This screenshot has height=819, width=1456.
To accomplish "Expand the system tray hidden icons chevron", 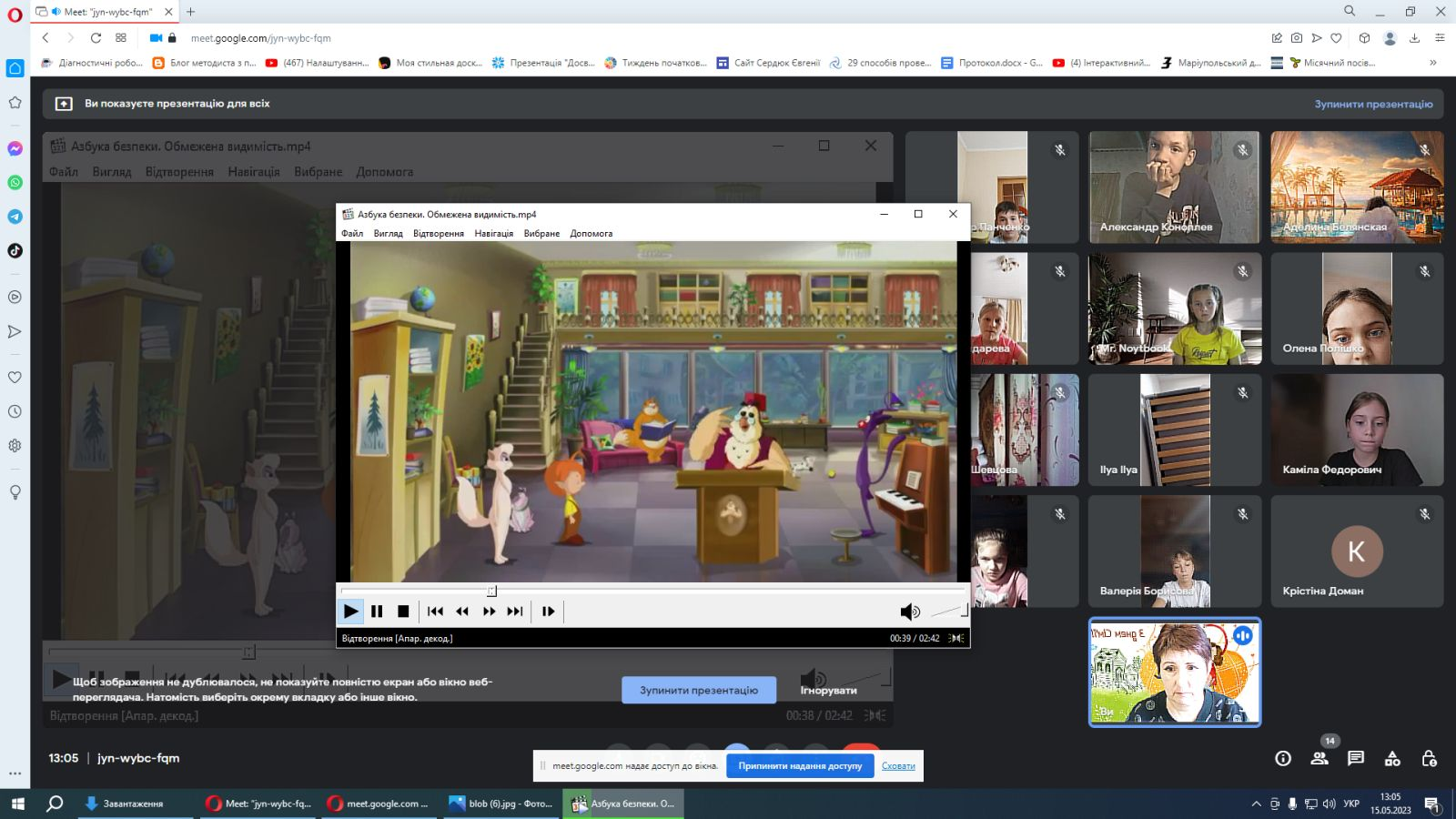I will point(1257,804).
